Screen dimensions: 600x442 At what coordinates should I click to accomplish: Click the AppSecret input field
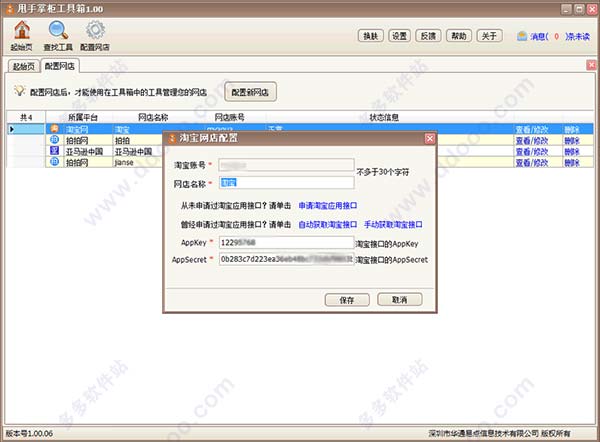pos(287,259)
